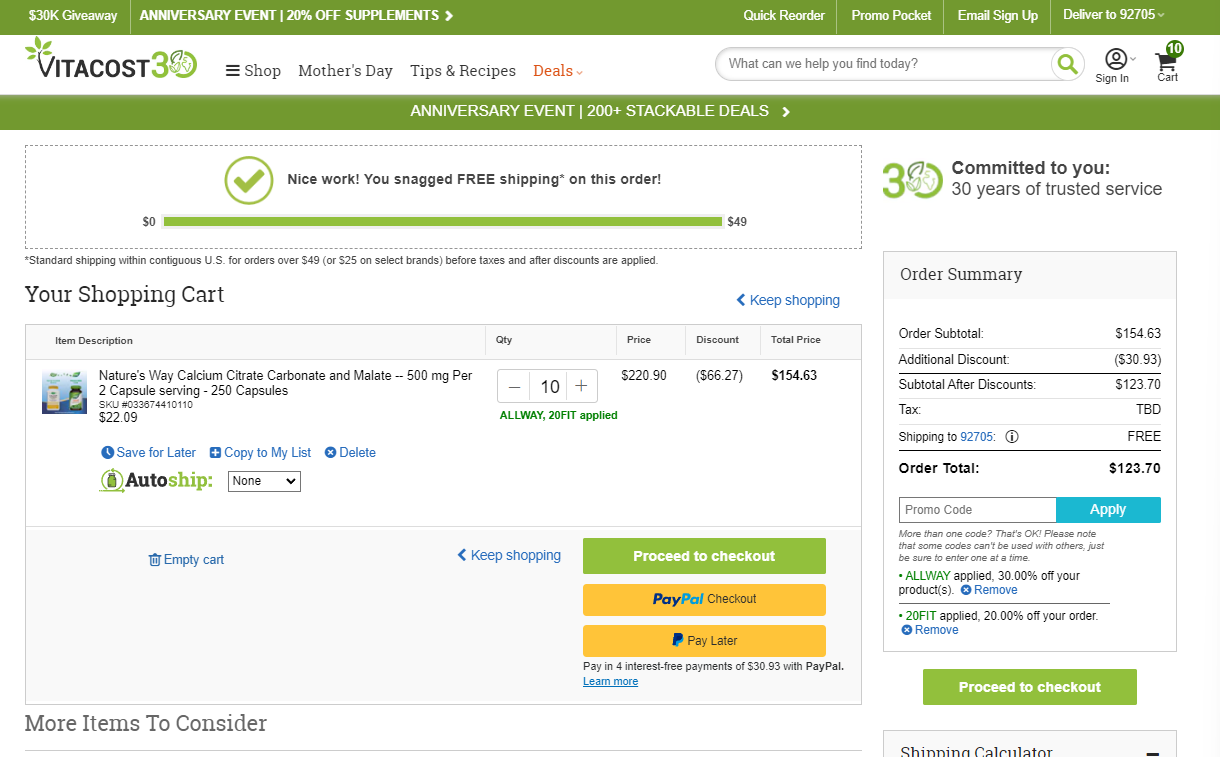Focus the product search field
The width and height of the screenshot is (1220, 757).
pyautogui.click(x=885, y=64)
